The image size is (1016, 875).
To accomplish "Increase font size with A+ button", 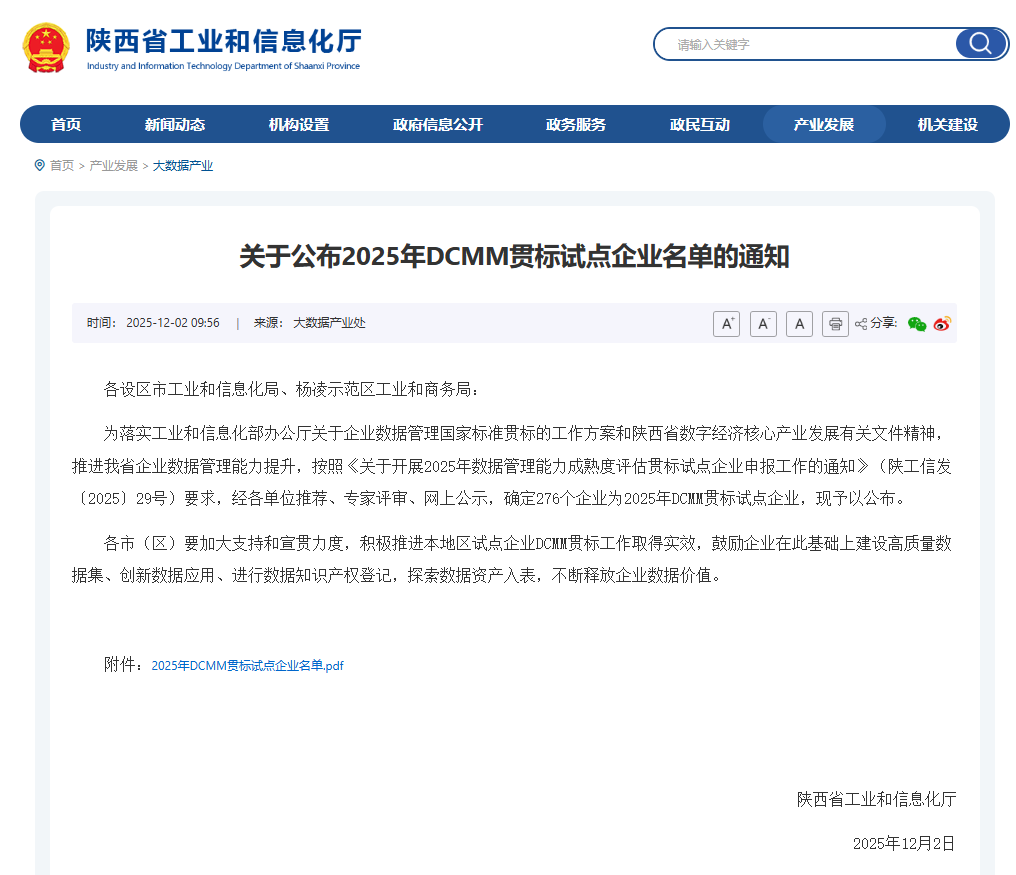I will (x=726, y=324).
